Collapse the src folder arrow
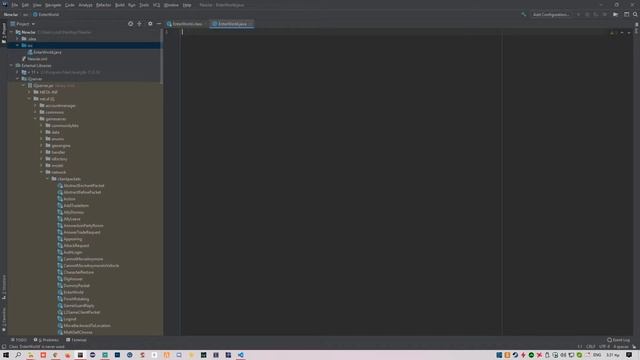 (17, 45)
